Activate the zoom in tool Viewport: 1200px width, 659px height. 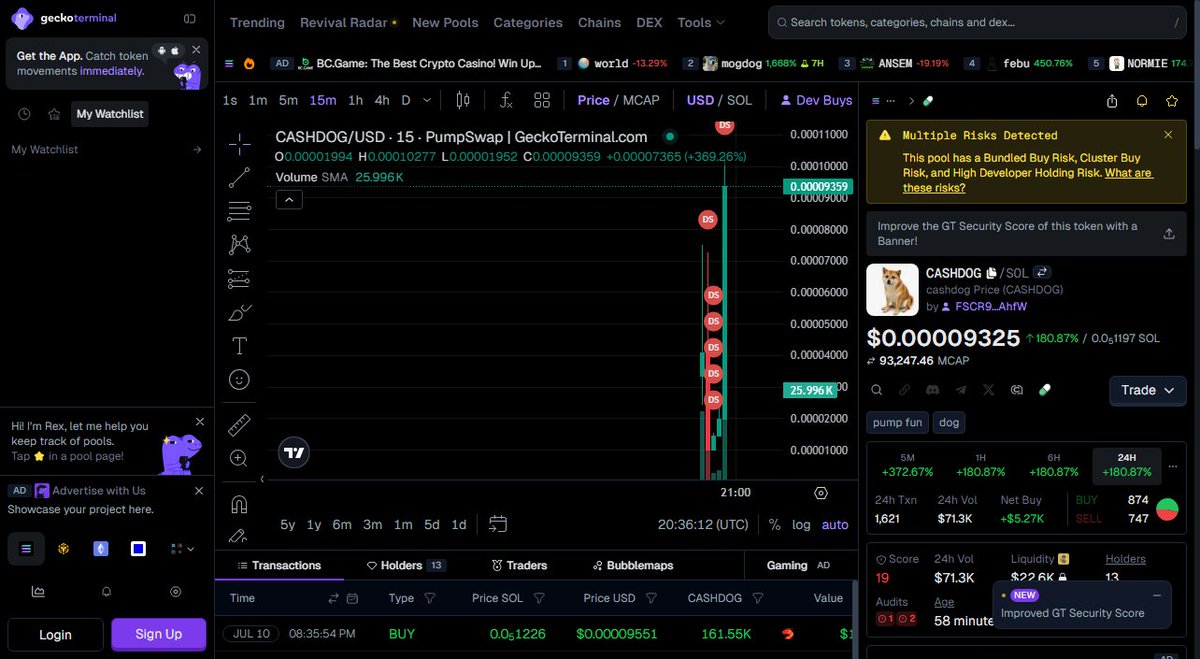239,458
